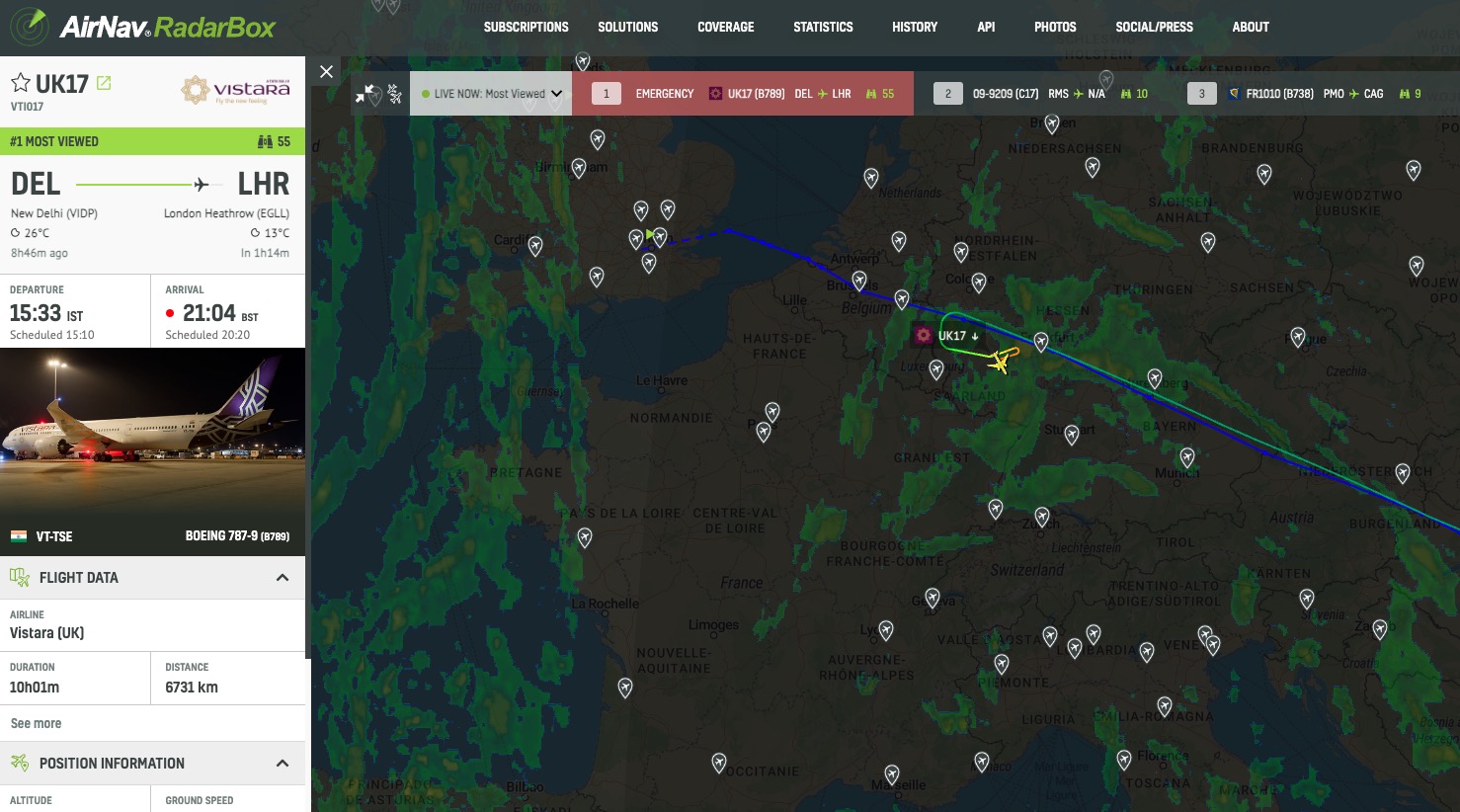1460x812 pixels.
Task: Open the Photos menu item
Action: [1055, 27]
